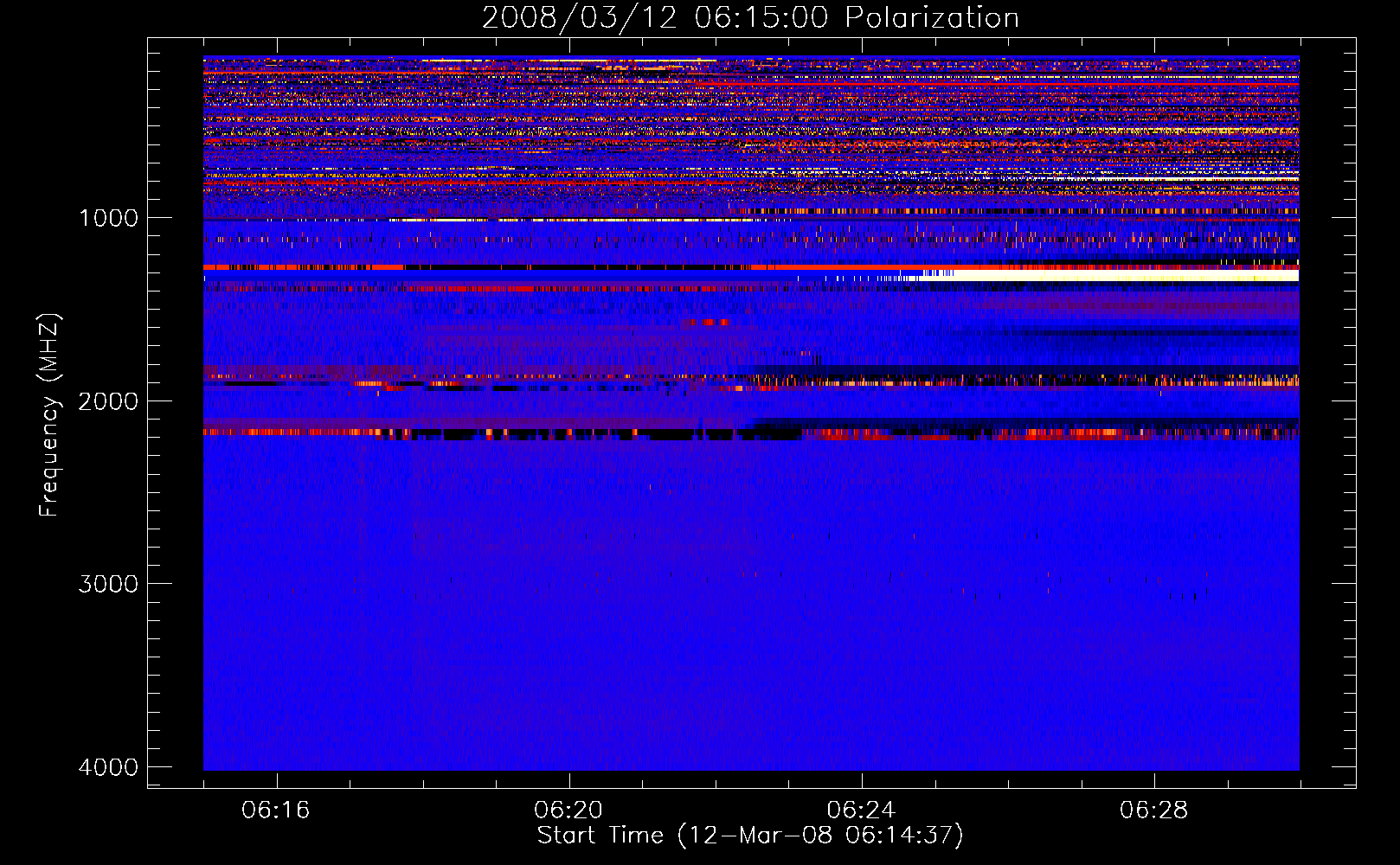1400x865 pixels.
Task: Click the 06:24 time tick label
Action: coord(861,811)
